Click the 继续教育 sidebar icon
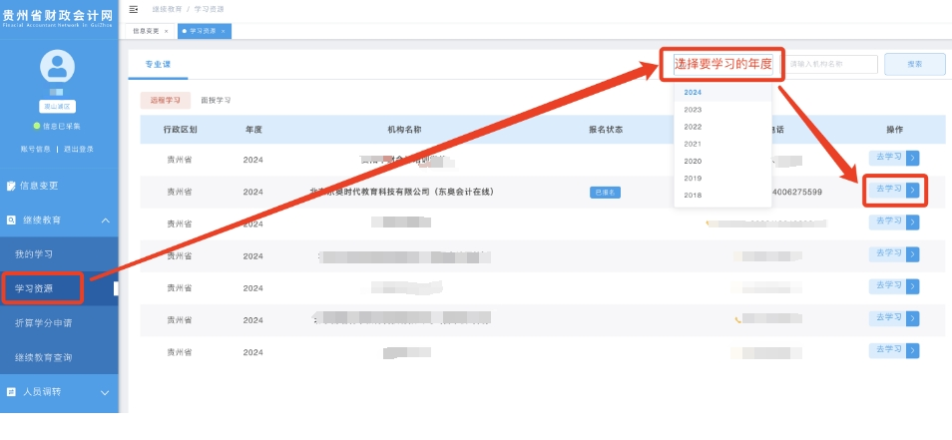The image size is (952, 440). coord(11,219)
